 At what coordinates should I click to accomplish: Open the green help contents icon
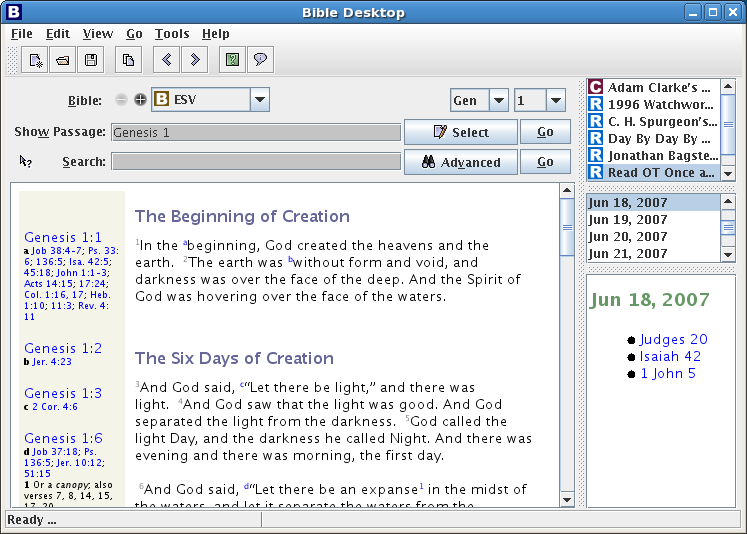[232, 60]
